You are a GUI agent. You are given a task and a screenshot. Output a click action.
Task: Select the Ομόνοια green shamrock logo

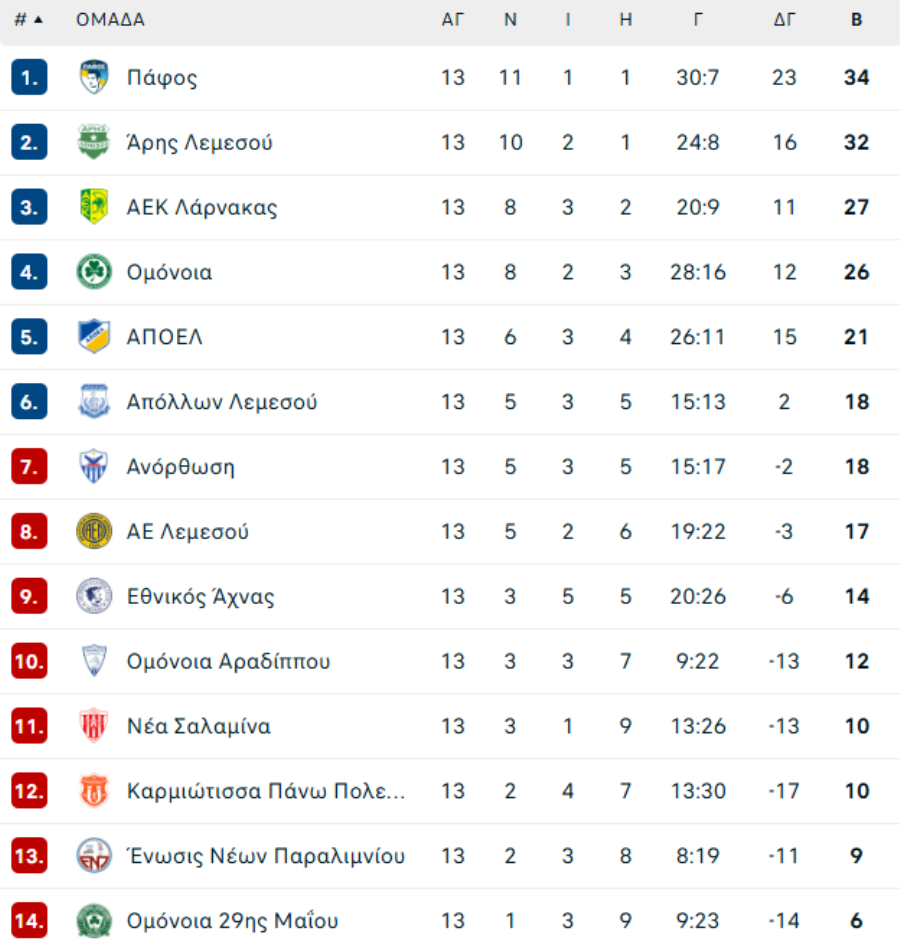[94, 272]
